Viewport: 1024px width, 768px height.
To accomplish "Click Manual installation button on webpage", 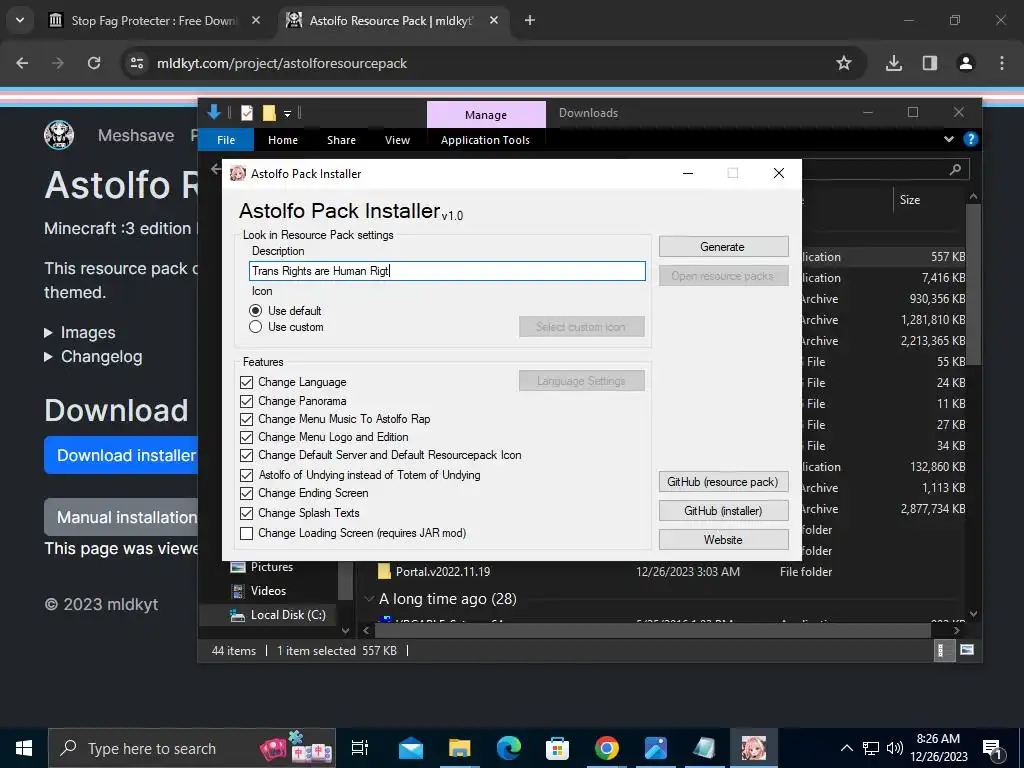I will pyautogui.click(x=121, y=517).
